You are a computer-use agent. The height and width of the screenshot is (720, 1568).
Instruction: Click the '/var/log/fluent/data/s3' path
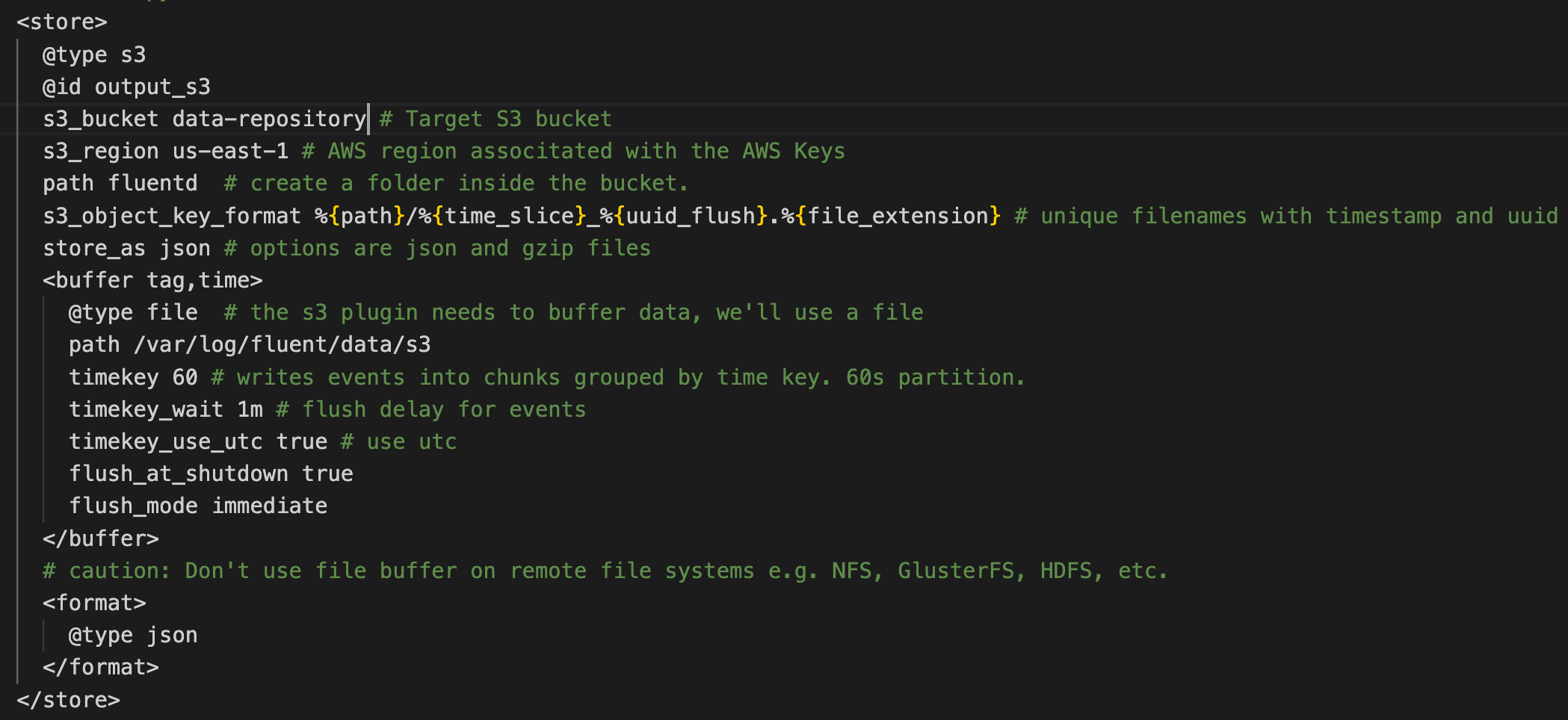[283, 344]
